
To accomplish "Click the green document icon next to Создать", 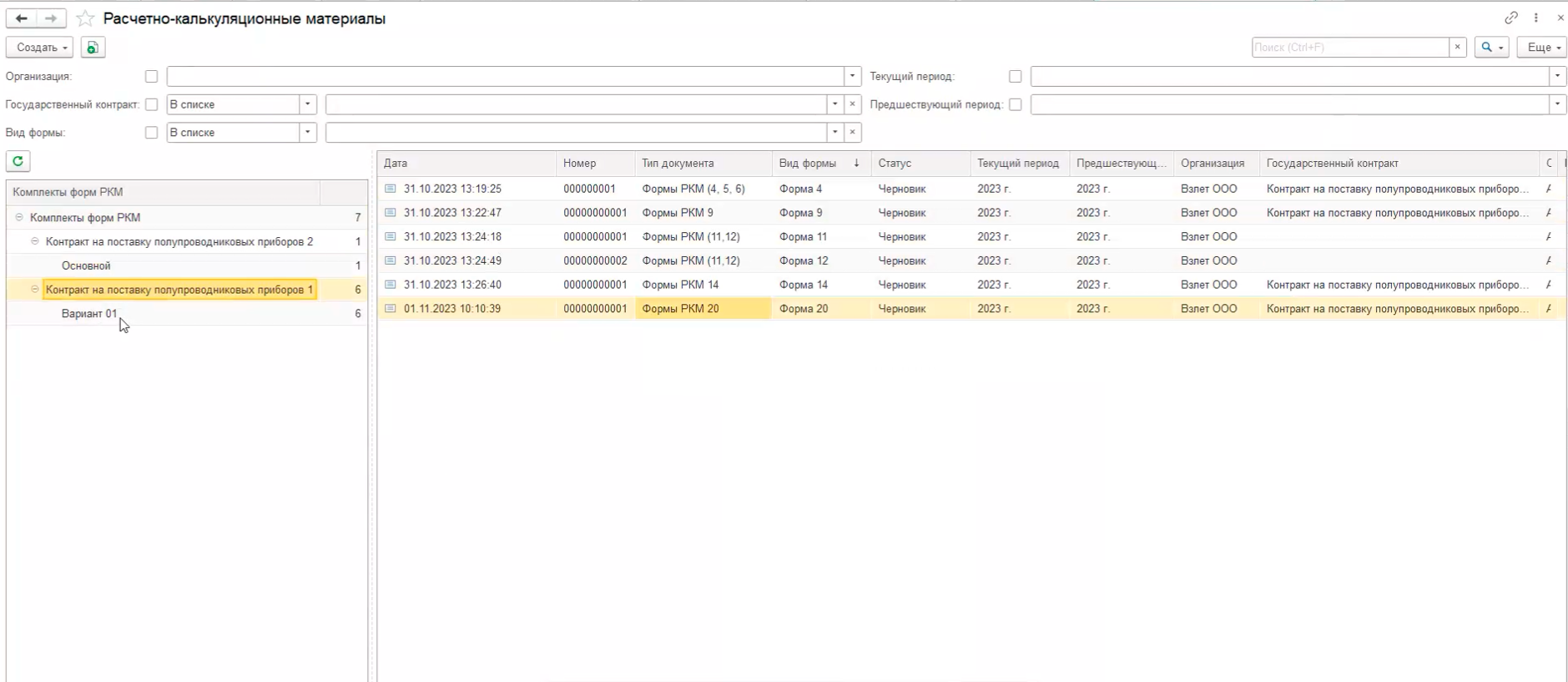I will [93, 48].
